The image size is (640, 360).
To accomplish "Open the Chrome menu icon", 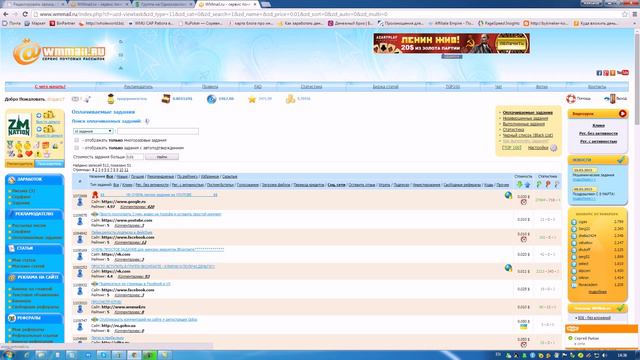I will coord(635,14).
